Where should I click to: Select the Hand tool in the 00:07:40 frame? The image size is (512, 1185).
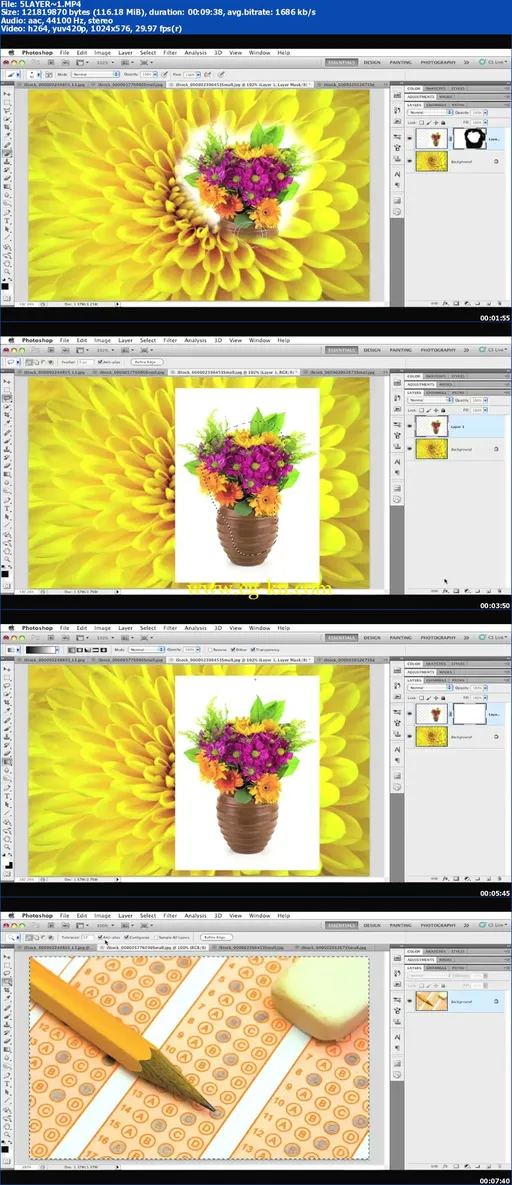(7, 1127)
